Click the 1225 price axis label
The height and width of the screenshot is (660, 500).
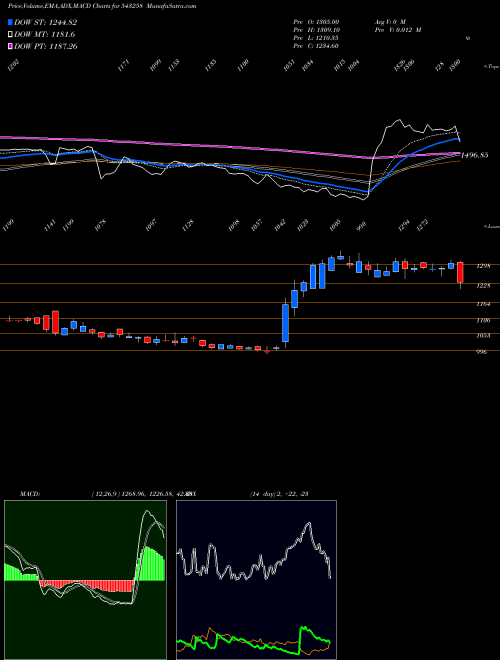tap(483, 285)
